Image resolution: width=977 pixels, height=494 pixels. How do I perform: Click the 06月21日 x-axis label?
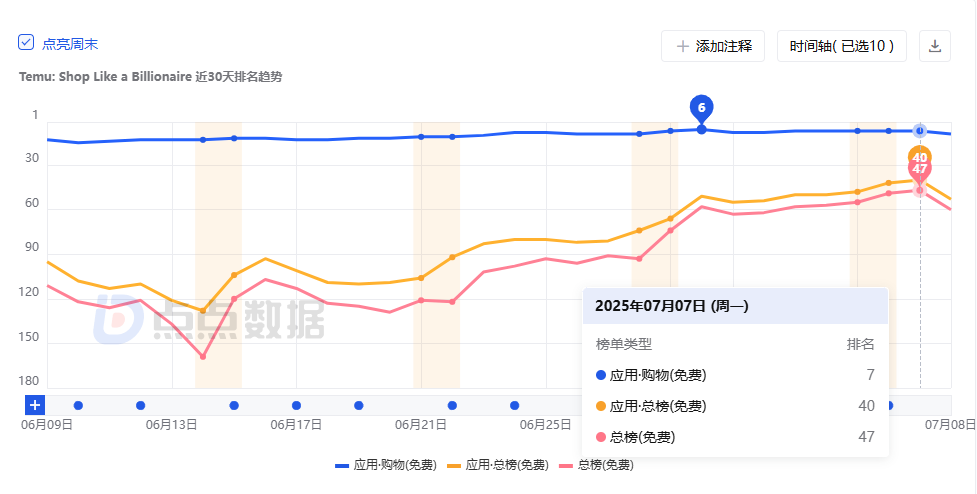421,425
